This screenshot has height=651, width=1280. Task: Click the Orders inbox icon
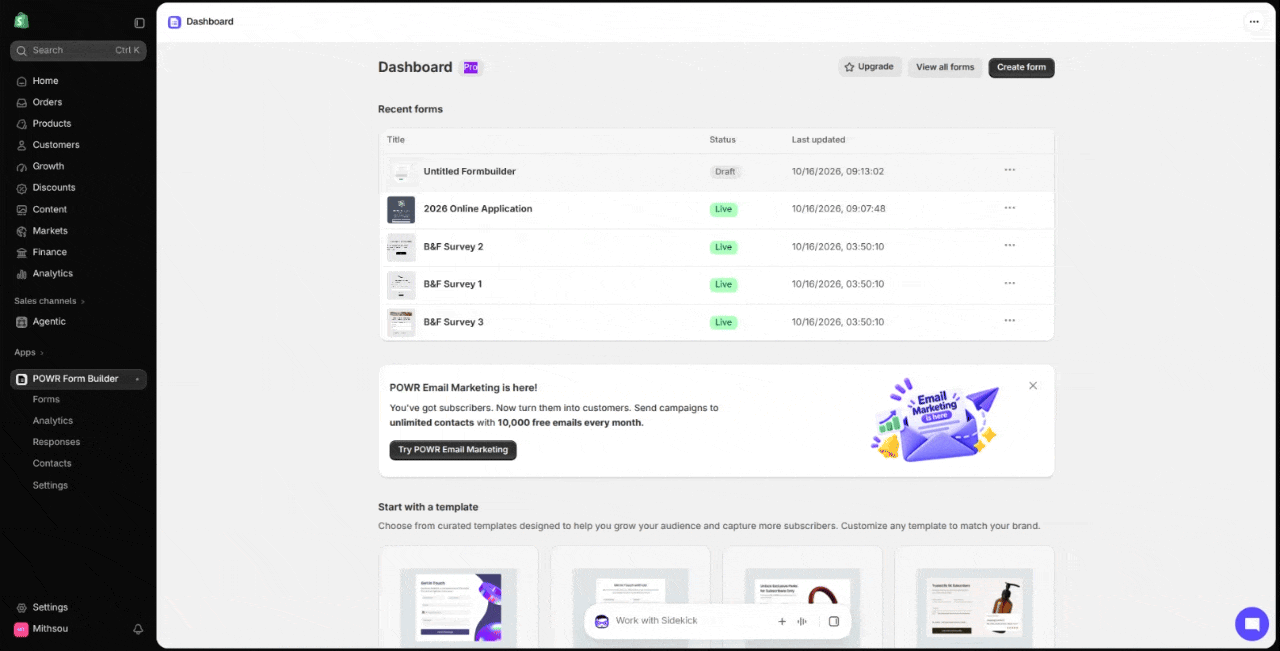(x=22, y=102)
